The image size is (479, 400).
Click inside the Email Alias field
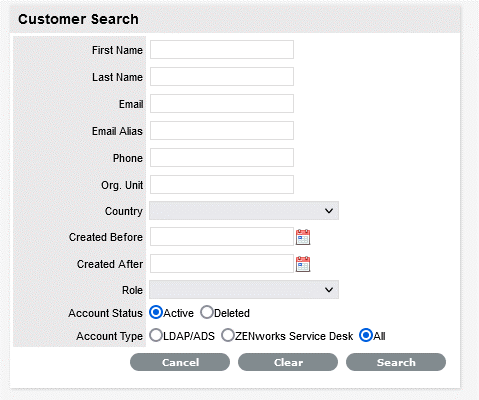tap(222, 131)
